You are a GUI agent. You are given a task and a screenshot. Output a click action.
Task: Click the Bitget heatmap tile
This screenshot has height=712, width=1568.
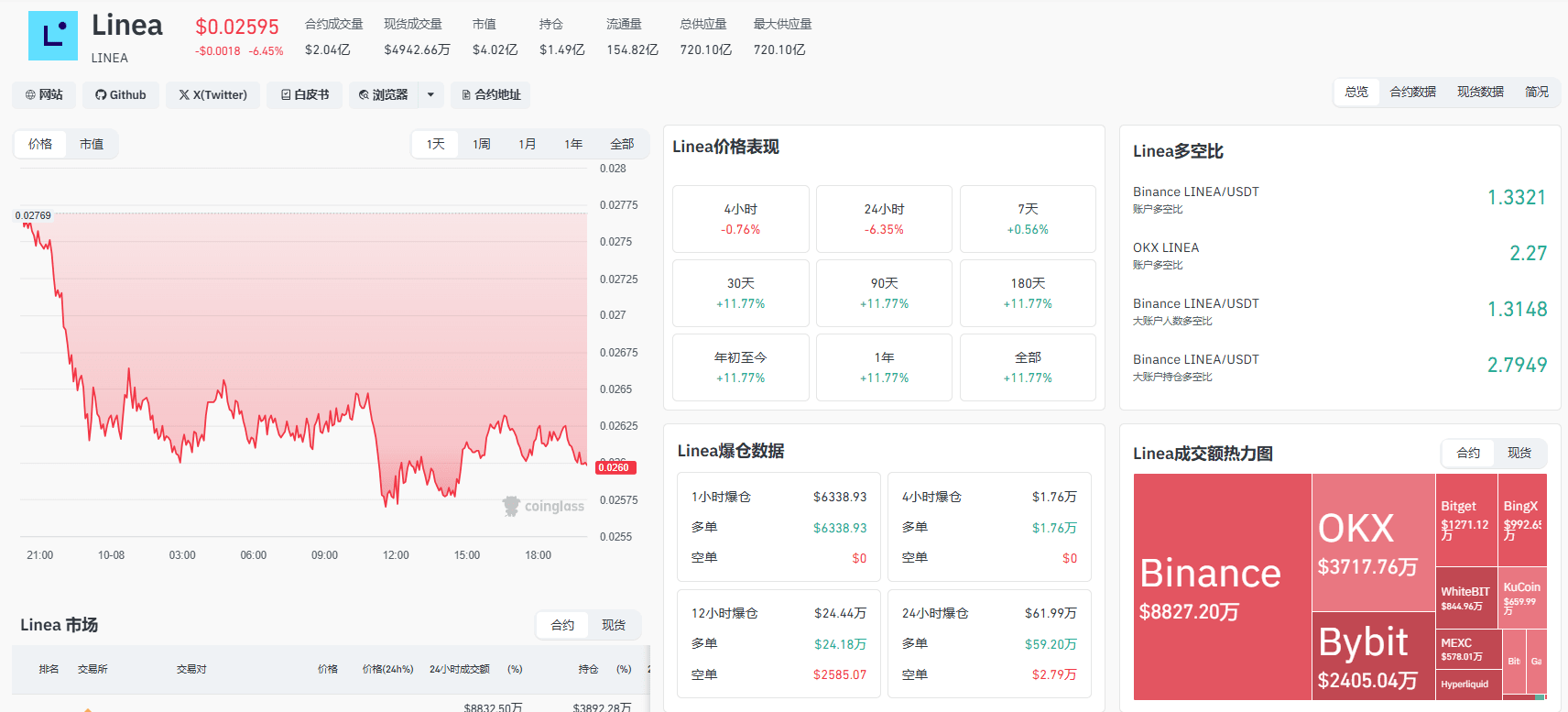pyautogui.click(x=1466, y=520)
